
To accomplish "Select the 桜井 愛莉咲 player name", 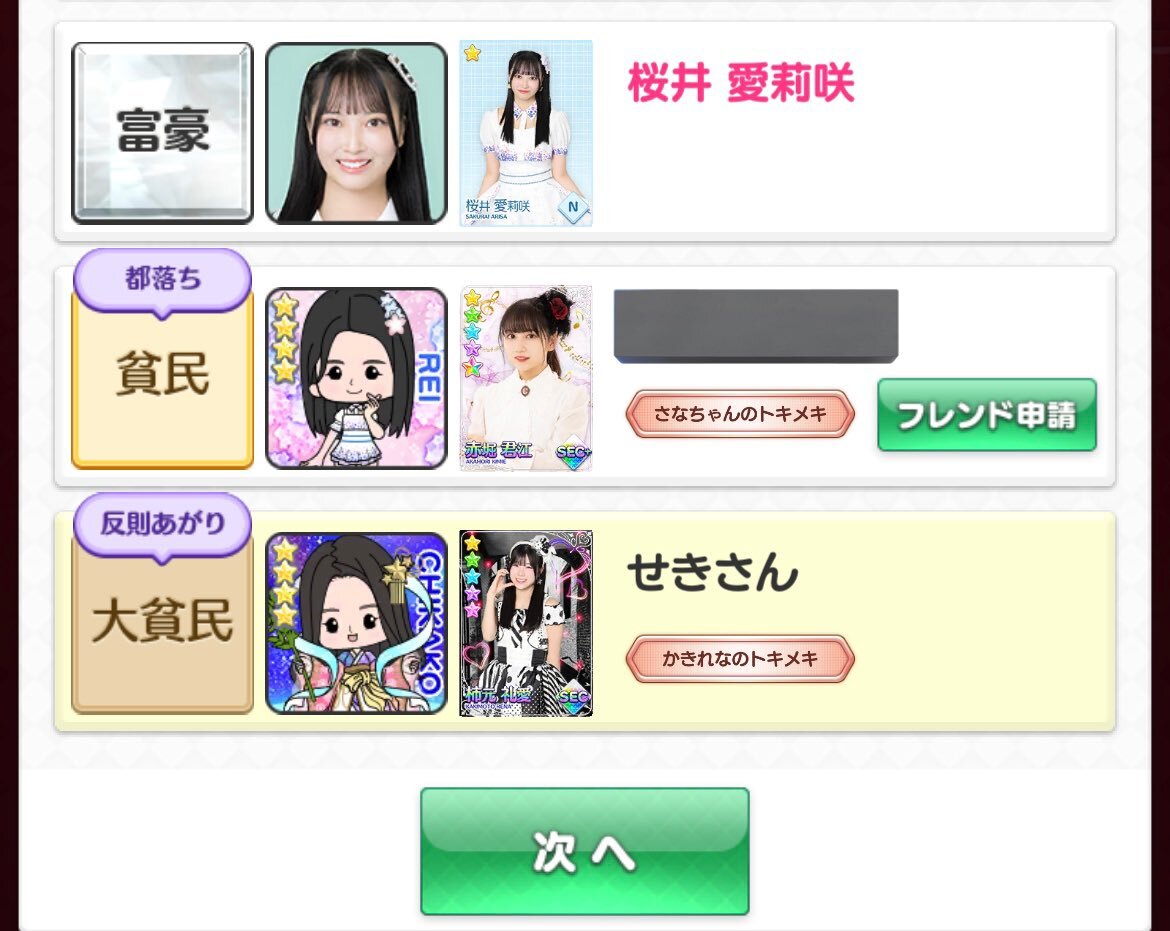I will pyautogui.click(x=741, y=82).
